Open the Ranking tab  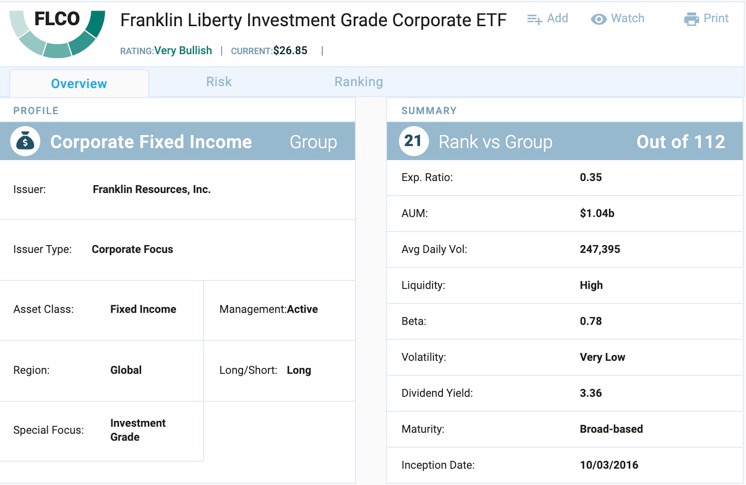coord(358,82)
